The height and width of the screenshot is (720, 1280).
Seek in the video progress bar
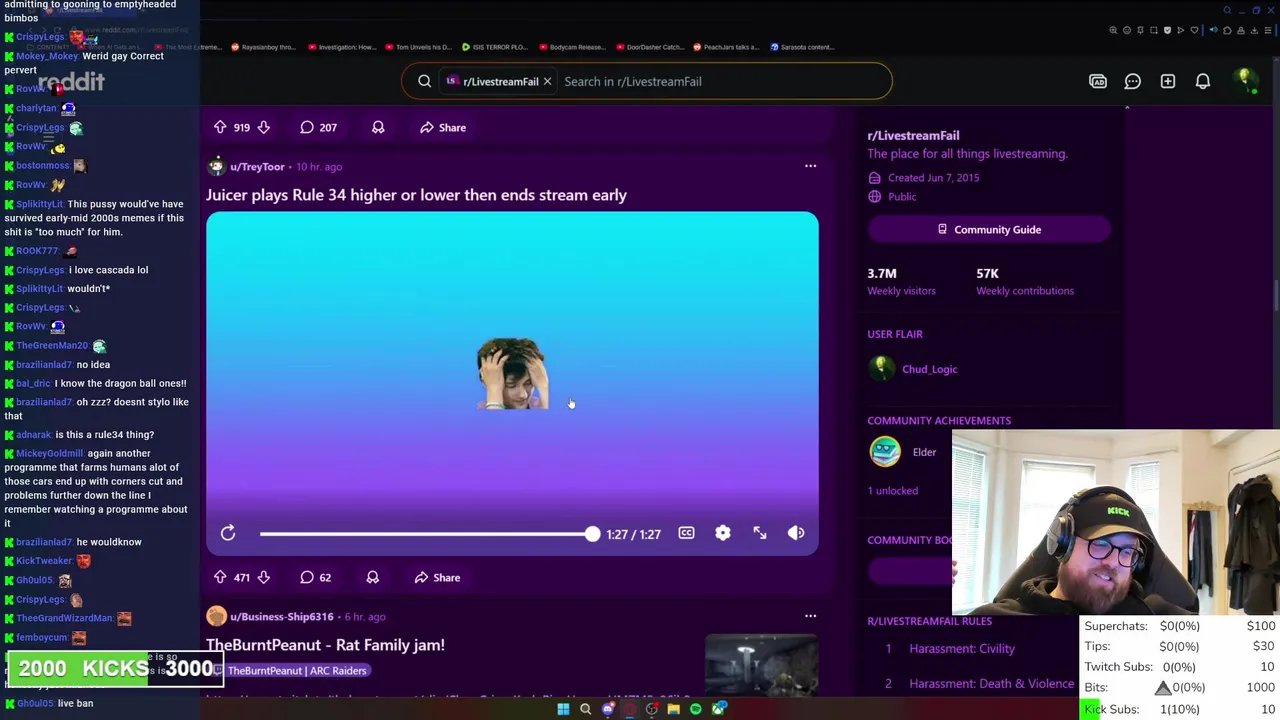coord(428,534)
